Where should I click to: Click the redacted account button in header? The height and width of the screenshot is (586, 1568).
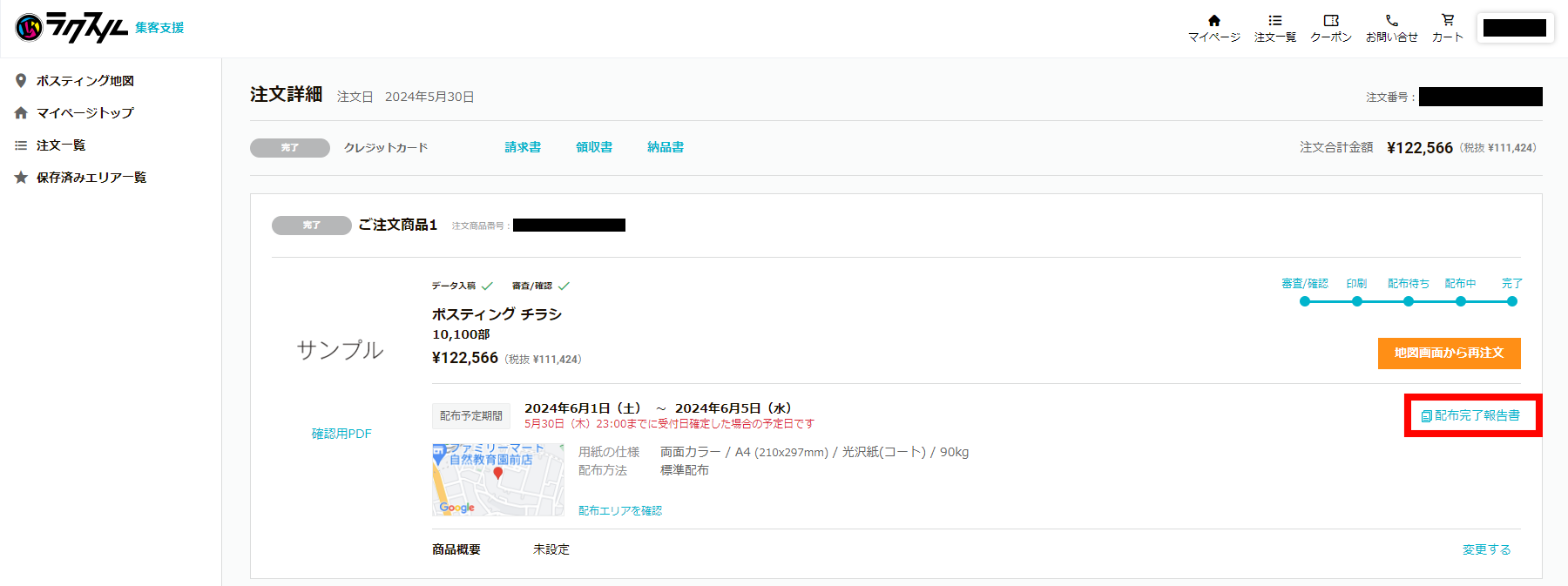(x=1515, y=28)
